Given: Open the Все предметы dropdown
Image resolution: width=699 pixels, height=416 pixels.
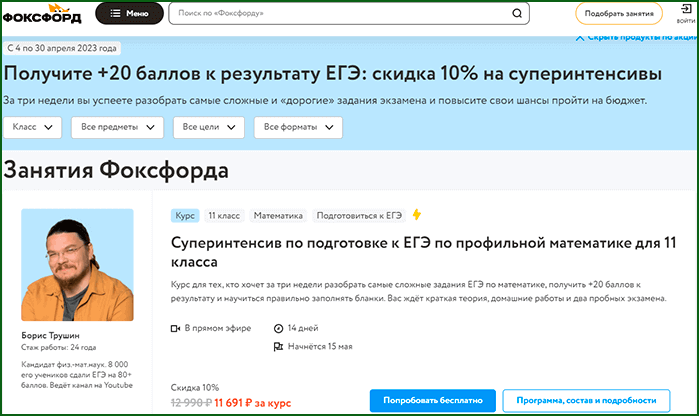Looking at the screenshot, I should (117, 127).
